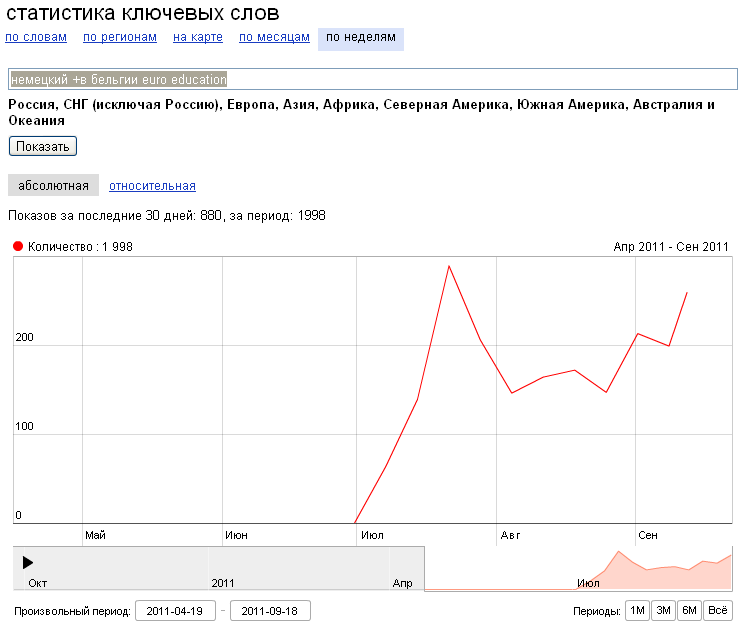Open the на карте view
This screenshot has height=631, width=745.
click(x=197, y=38)
